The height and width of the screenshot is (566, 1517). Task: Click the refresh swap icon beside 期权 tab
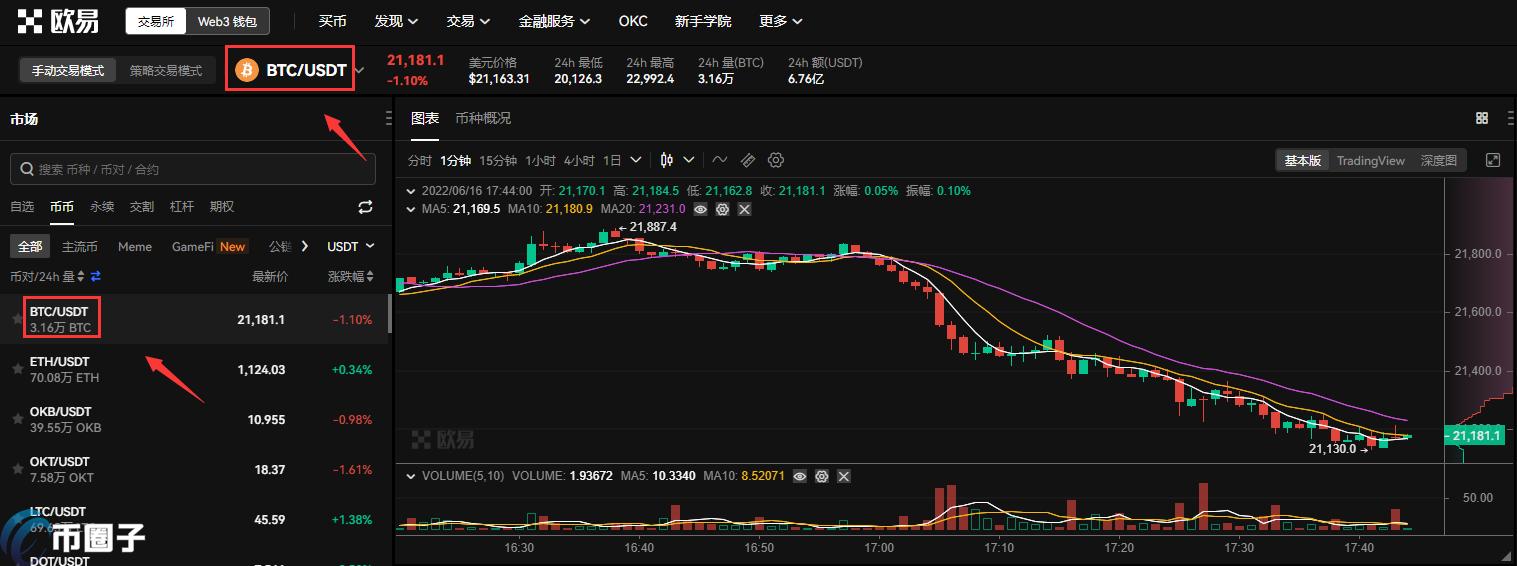coord(365,207)
